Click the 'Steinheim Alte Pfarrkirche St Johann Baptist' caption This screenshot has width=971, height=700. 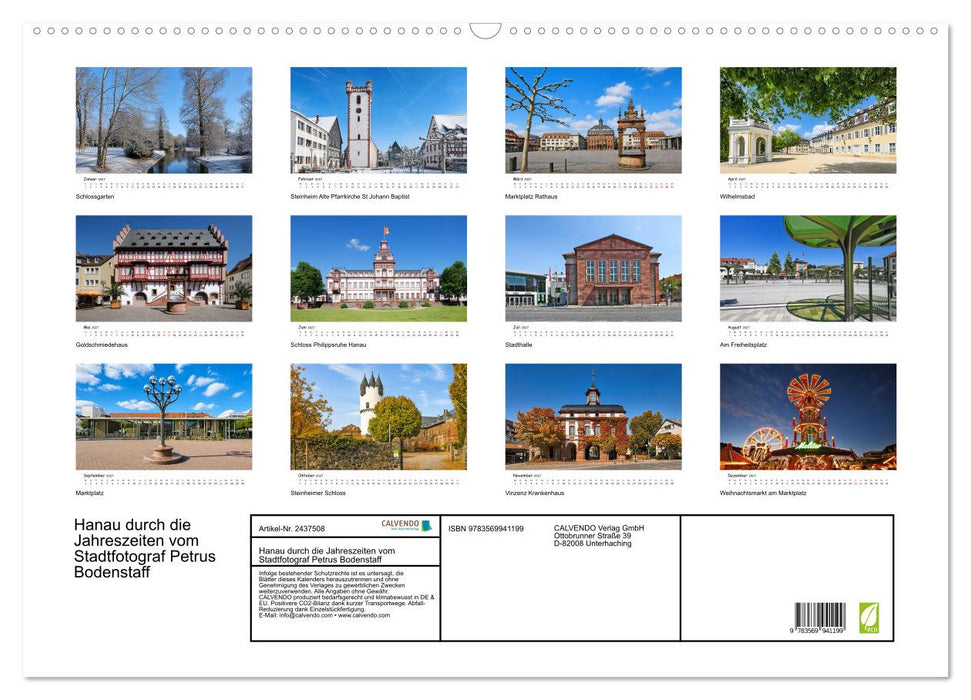click(x=350, y=196)
